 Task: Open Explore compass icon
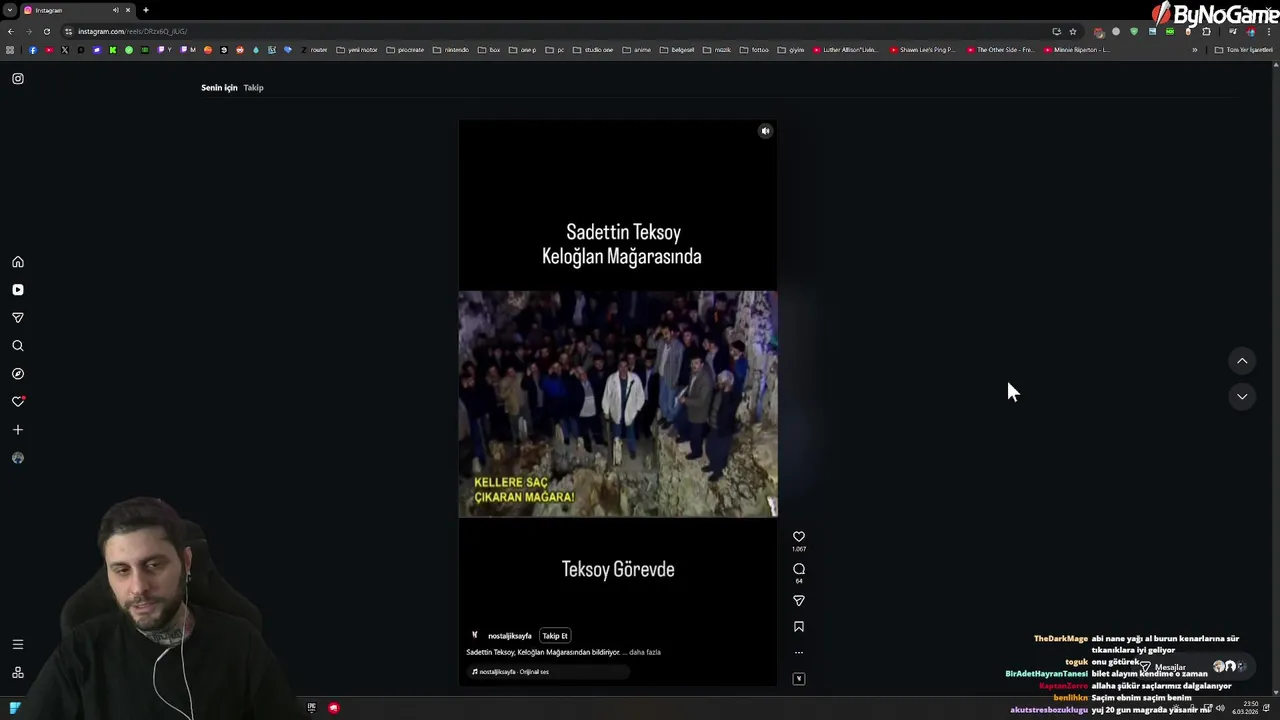click(18, 374)
